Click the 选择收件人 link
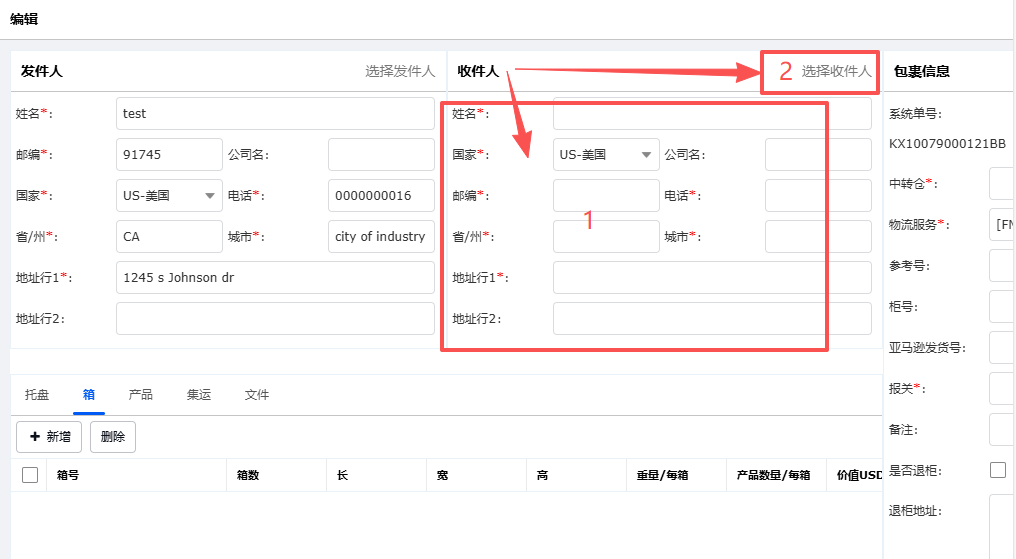 click(x=836, y=72)
